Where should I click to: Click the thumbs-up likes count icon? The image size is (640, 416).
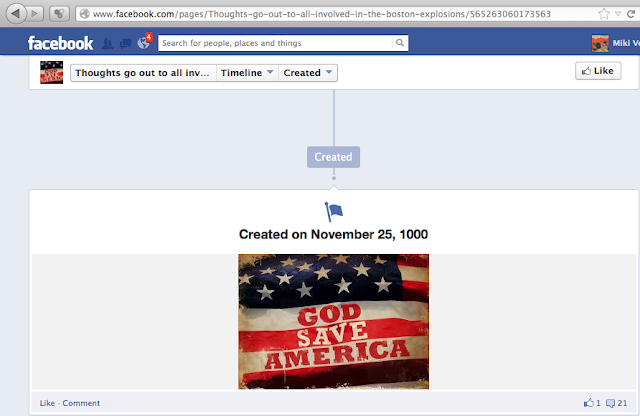coord(588,403)
